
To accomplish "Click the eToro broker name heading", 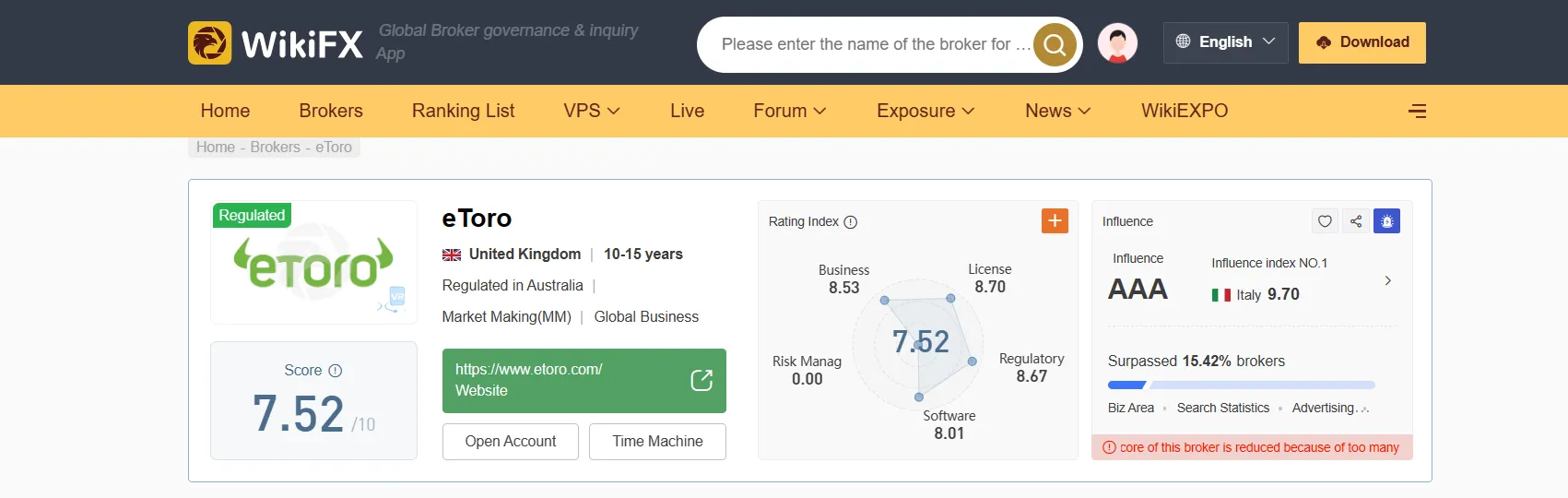I will (x=477, y=219).
